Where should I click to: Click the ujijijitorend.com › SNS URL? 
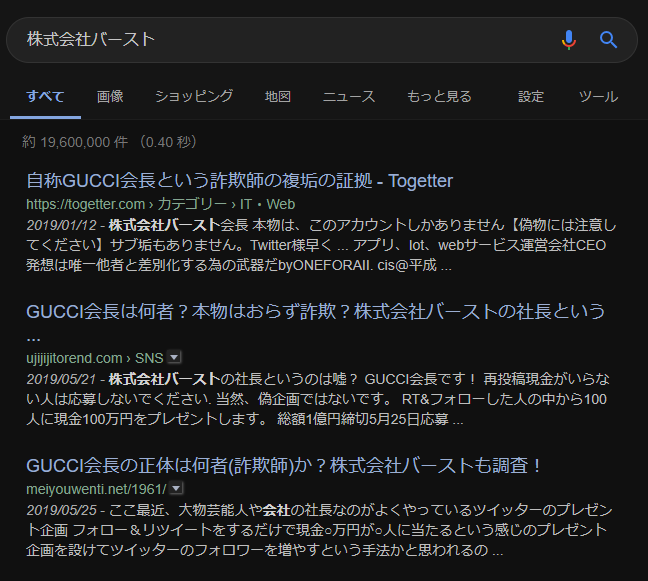(95, 358)
